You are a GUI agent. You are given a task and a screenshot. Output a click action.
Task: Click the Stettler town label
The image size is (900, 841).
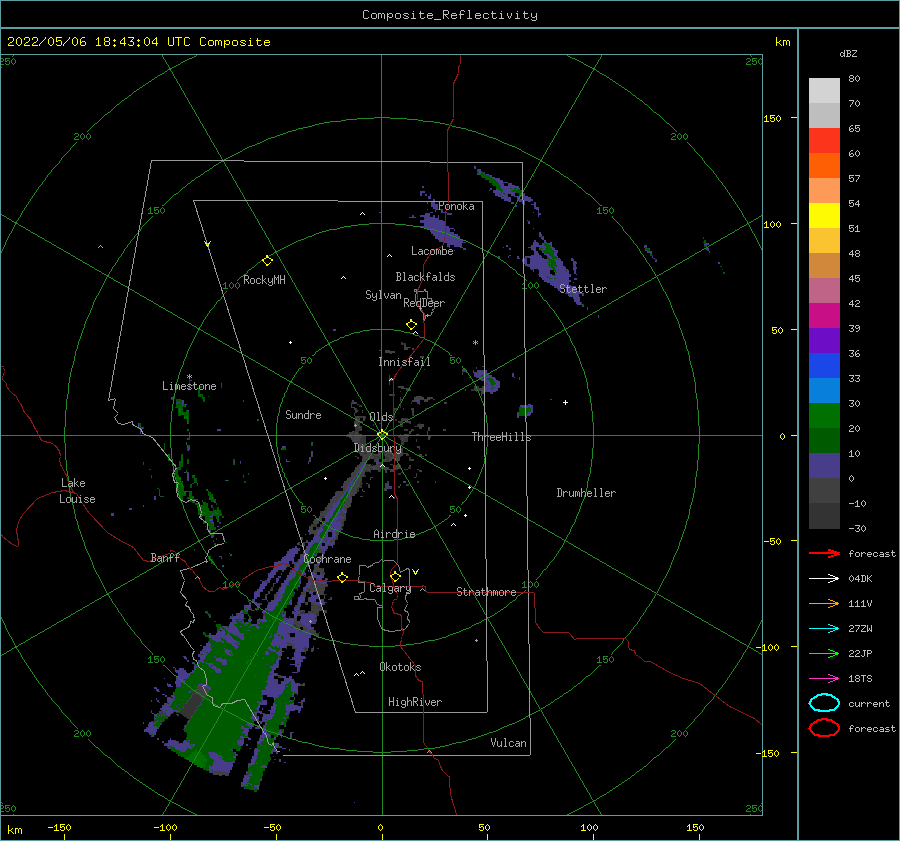[x=583, y=289]
